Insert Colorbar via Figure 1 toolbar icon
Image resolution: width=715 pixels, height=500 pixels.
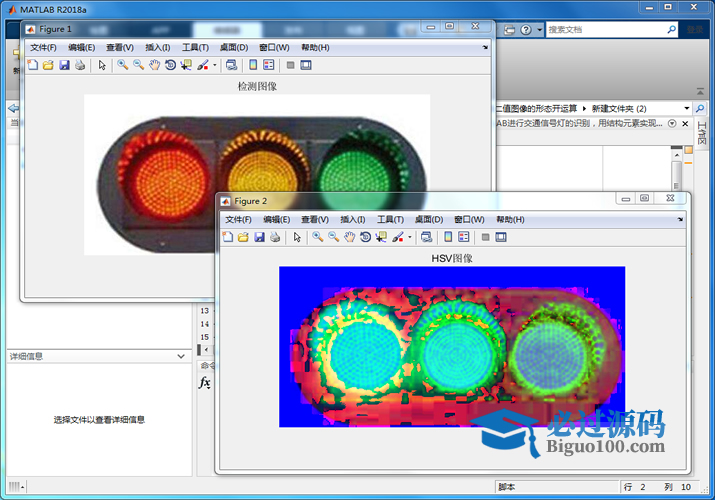coord(253,65)
